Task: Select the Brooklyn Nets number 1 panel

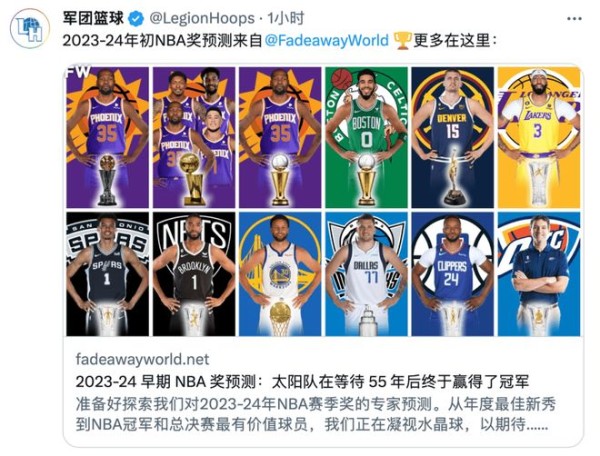Action: [x=194, y=274]
